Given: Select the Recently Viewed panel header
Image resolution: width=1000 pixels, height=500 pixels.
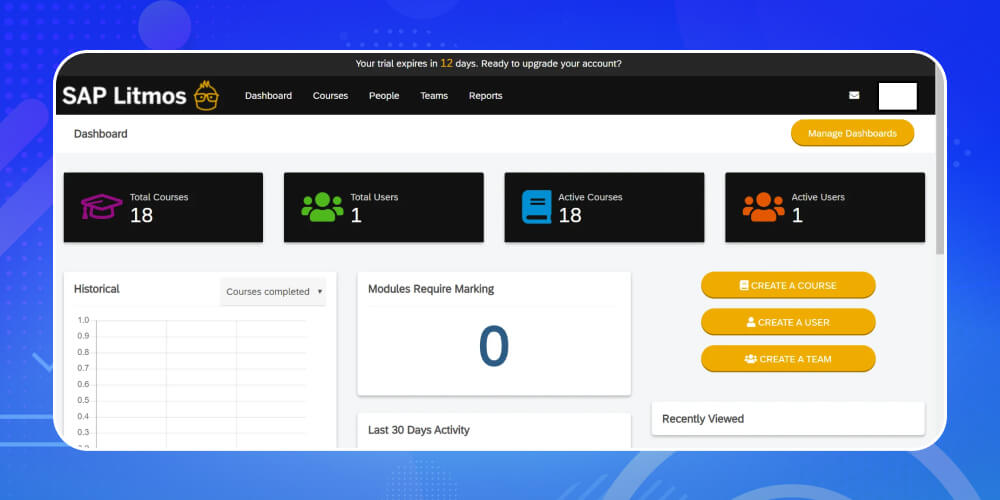Looking at the screenshot, I should click(x=703, y=419).
